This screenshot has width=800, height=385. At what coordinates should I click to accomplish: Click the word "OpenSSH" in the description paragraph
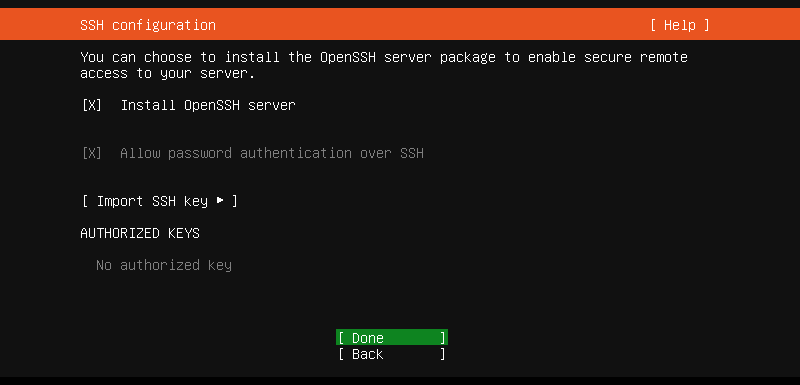[348, 57]
